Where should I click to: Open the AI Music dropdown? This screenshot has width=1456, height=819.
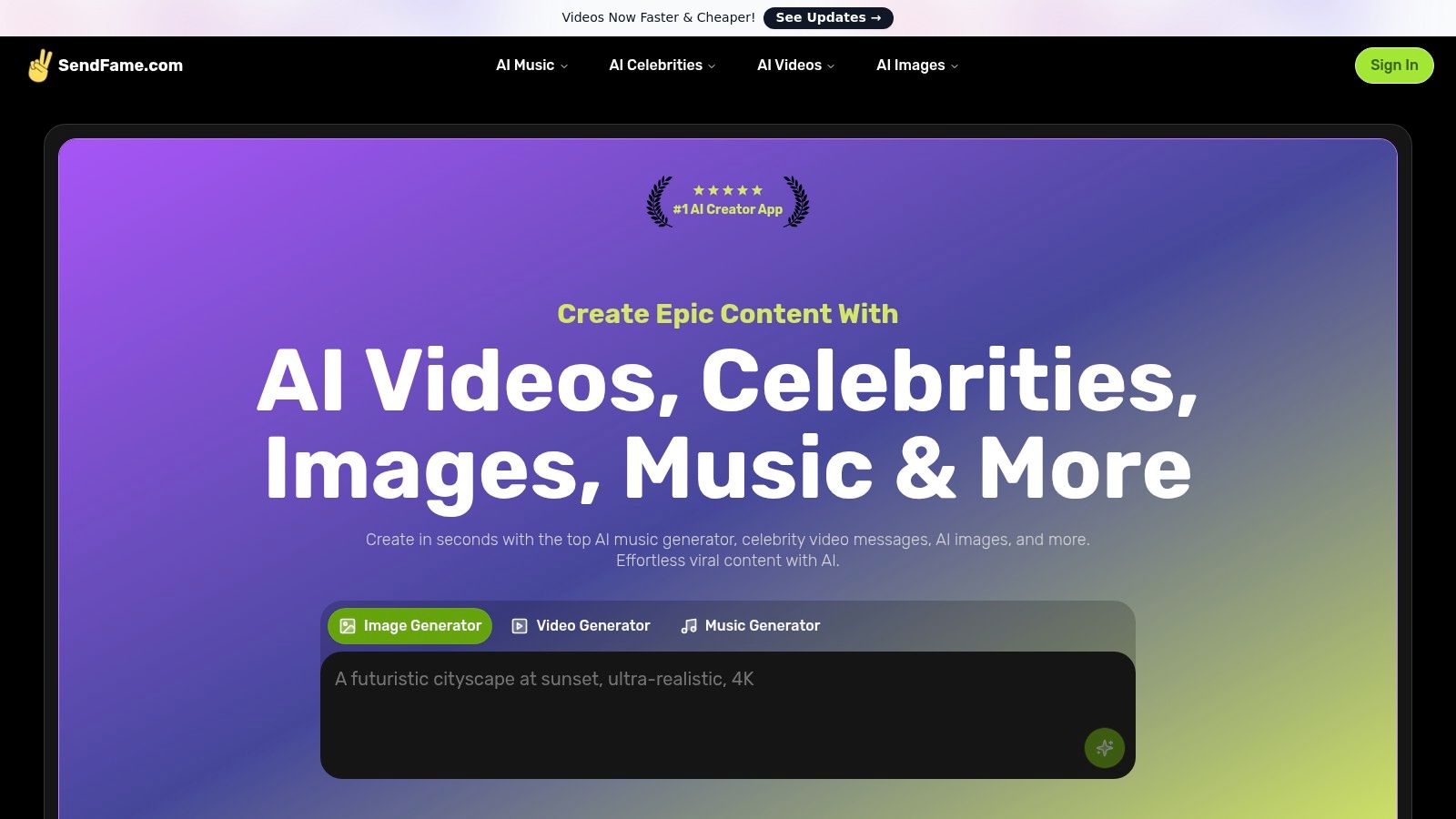tap(531, 65)
